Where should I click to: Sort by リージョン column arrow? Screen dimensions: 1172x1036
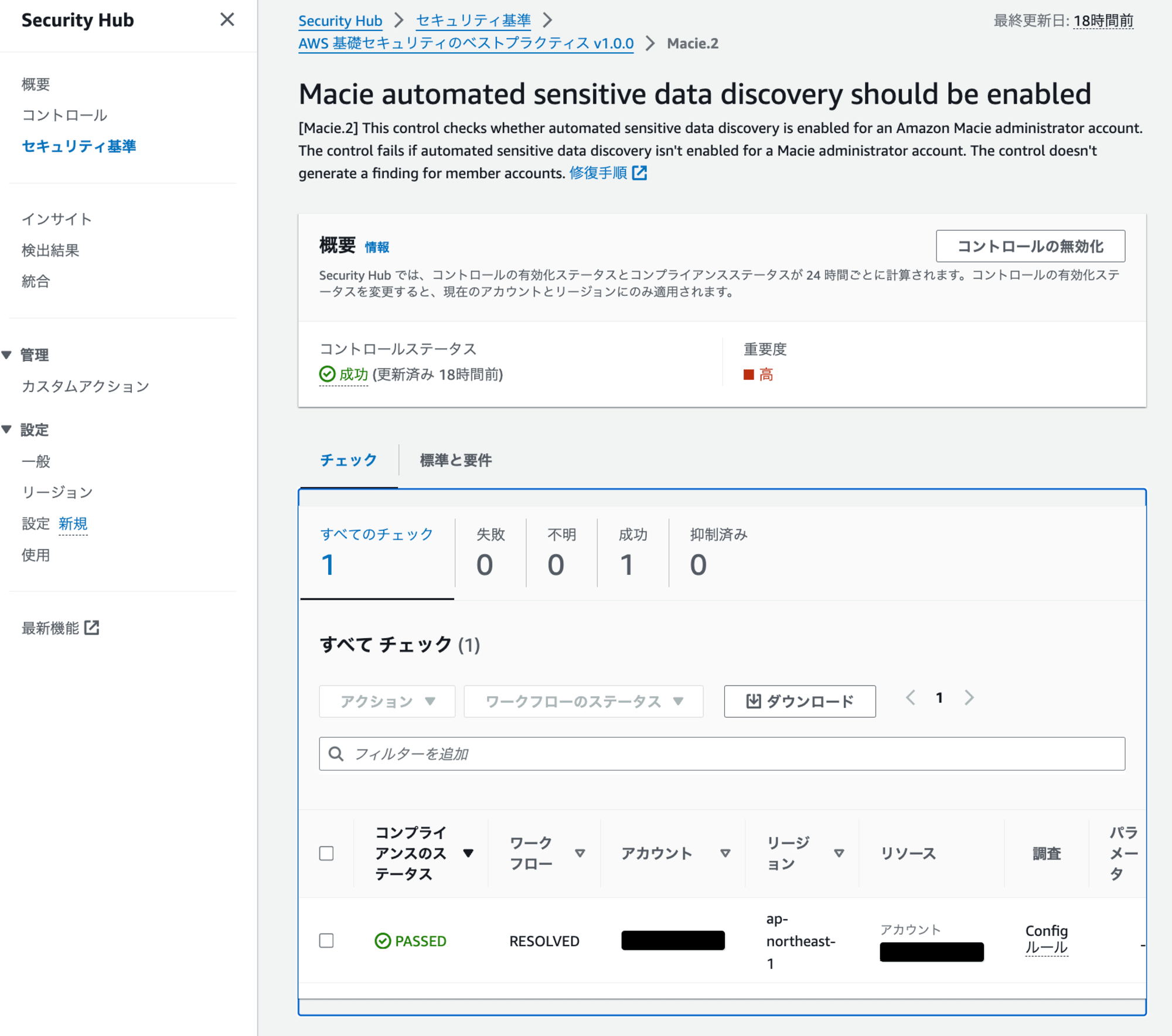coord(839,853)
